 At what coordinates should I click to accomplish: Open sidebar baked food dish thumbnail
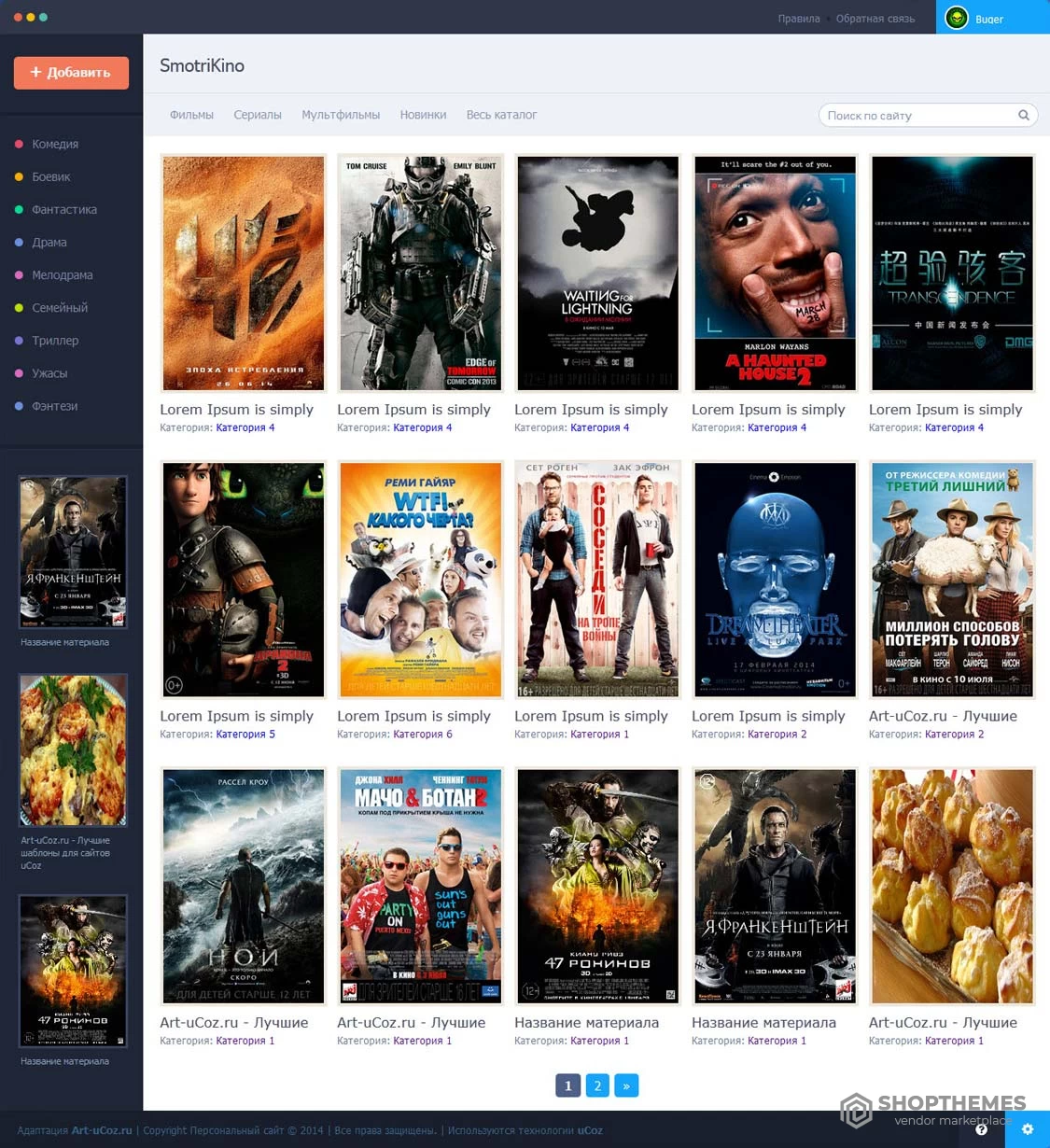point(74,750)
